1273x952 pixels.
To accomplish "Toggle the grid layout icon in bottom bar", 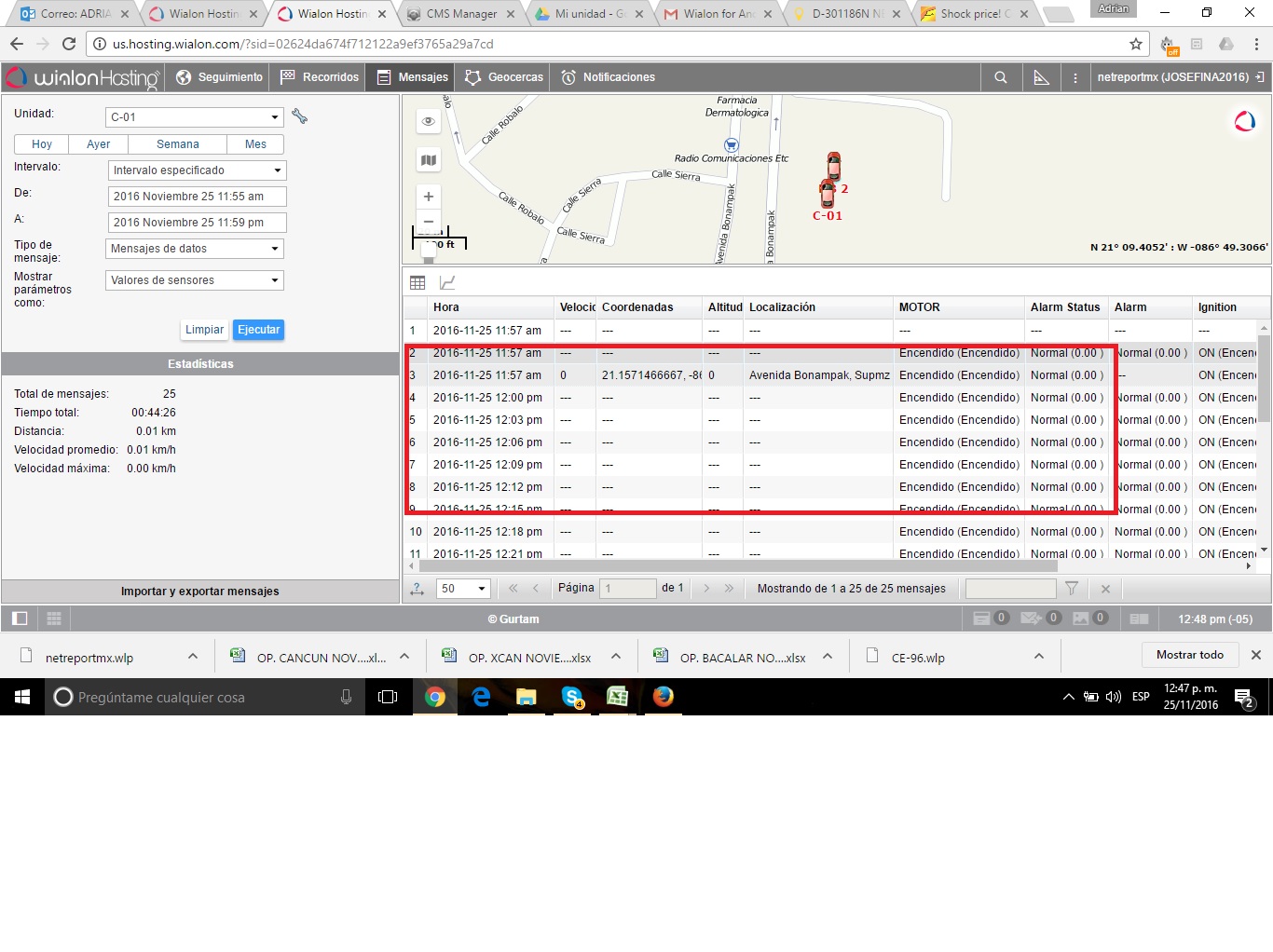I will tap(54, 619).
